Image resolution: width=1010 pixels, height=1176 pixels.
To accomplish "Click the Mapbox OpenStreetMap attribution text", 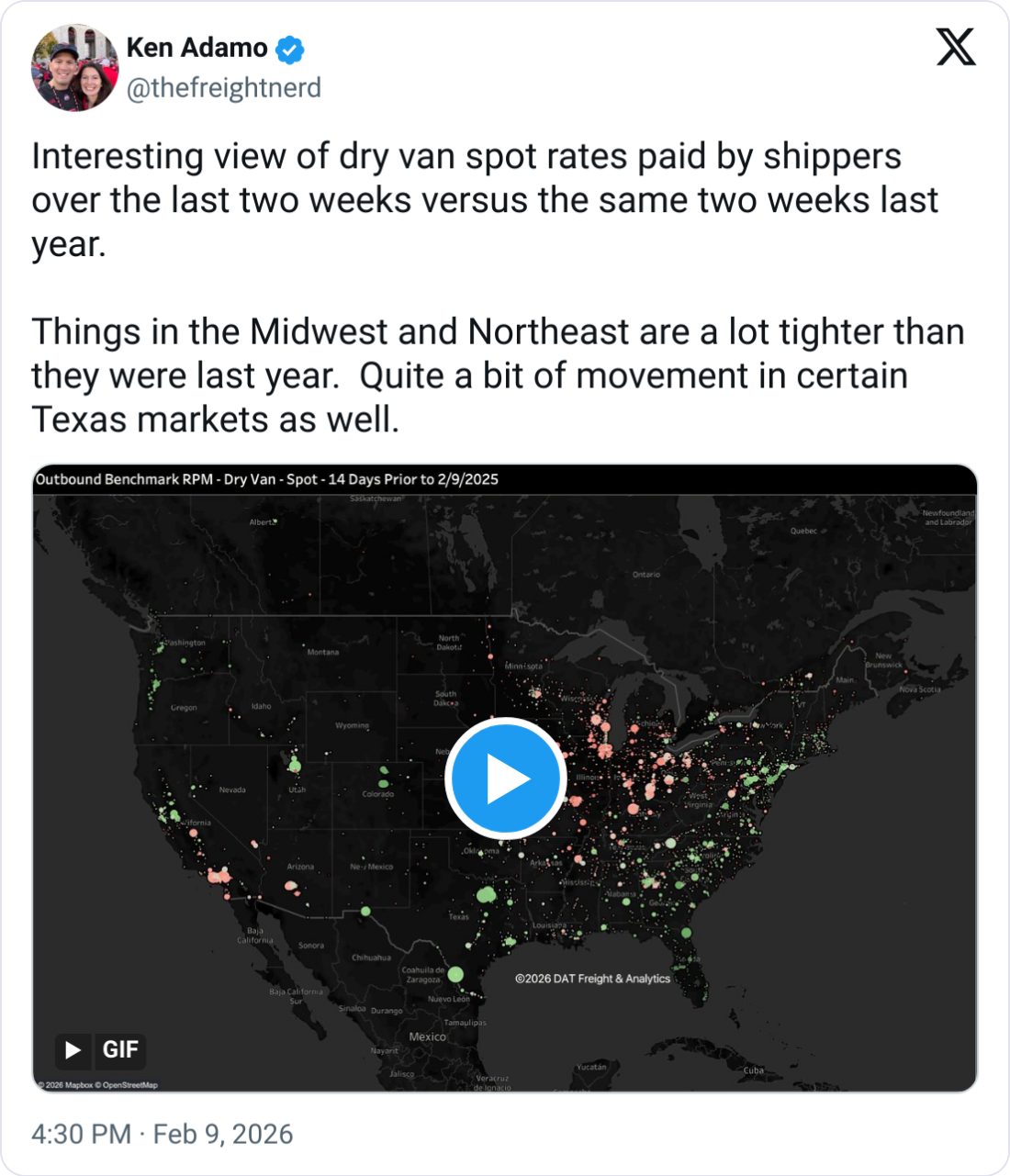I will pos(97,1085).
